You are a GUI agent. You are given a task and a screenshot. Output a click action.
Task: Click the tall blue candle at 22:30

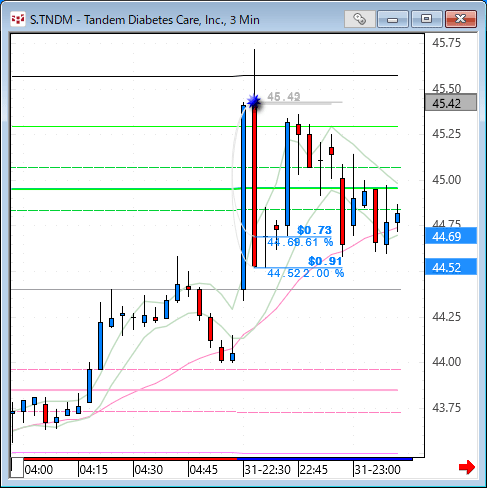(243, 197)
